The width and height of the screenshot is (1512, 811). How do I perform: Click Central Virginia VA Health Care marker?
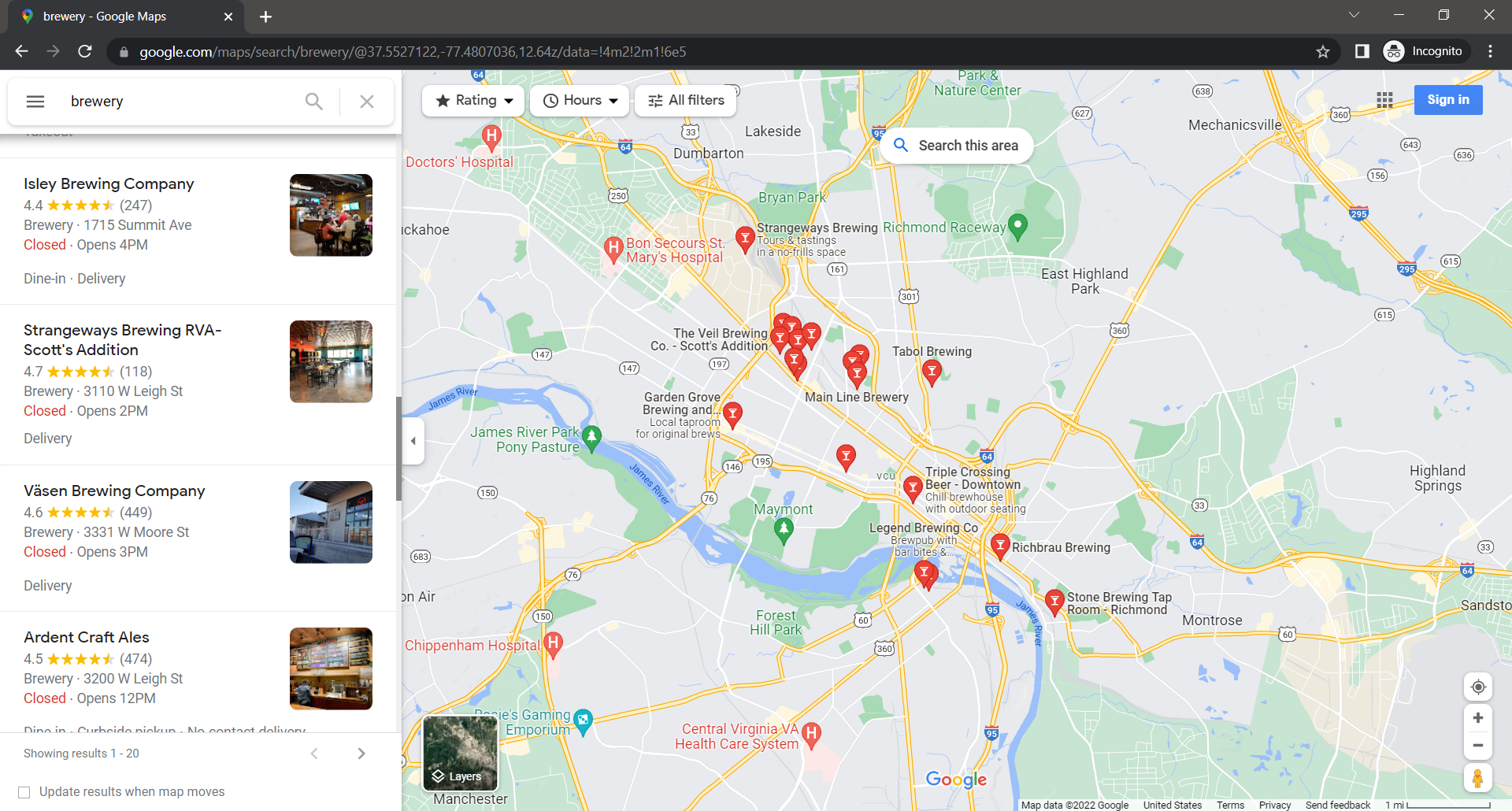click(811, 735)
